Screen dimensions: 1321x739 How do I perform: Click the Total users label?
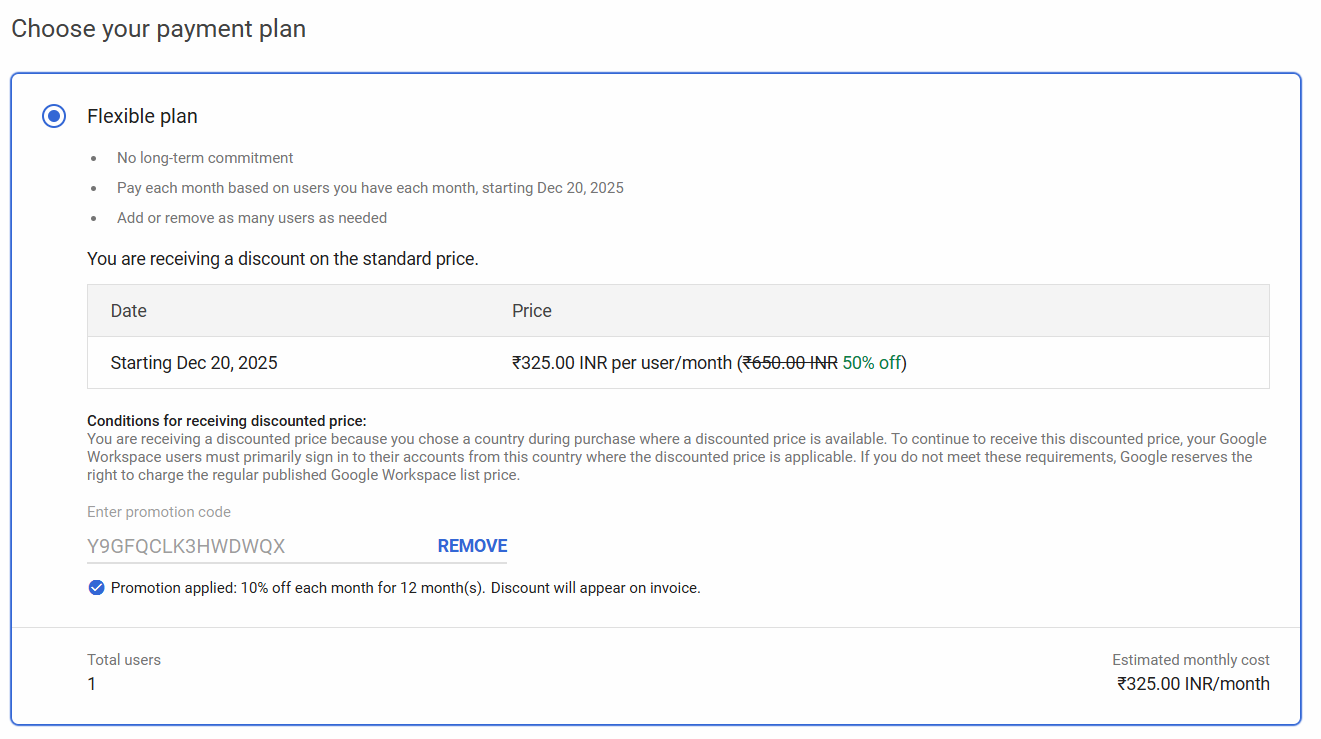tap(124, 660)
